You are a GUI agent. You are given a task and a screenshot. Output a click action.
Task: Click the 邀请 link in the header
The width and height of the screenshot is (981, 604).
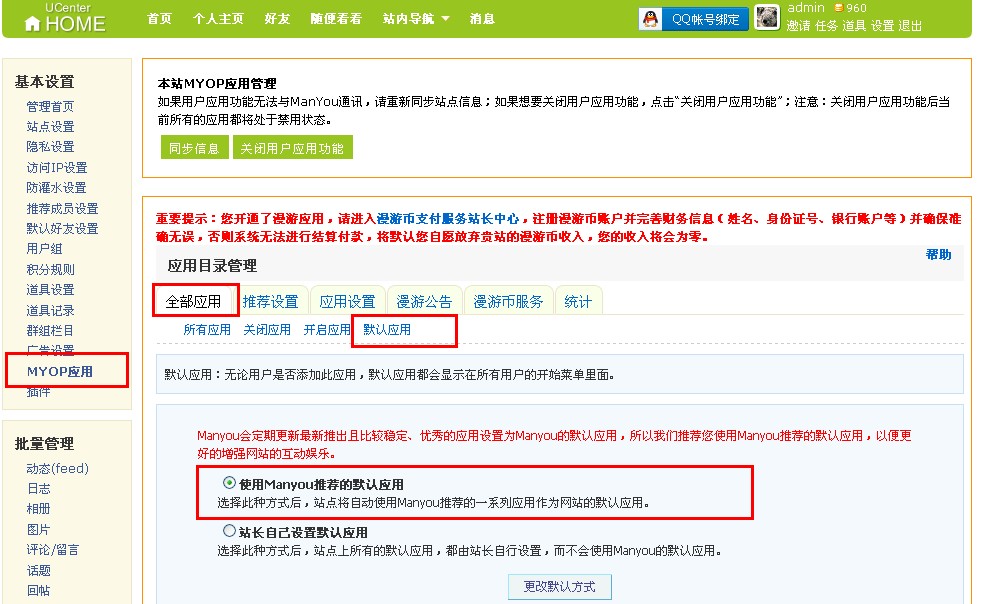tap(798, 26)
